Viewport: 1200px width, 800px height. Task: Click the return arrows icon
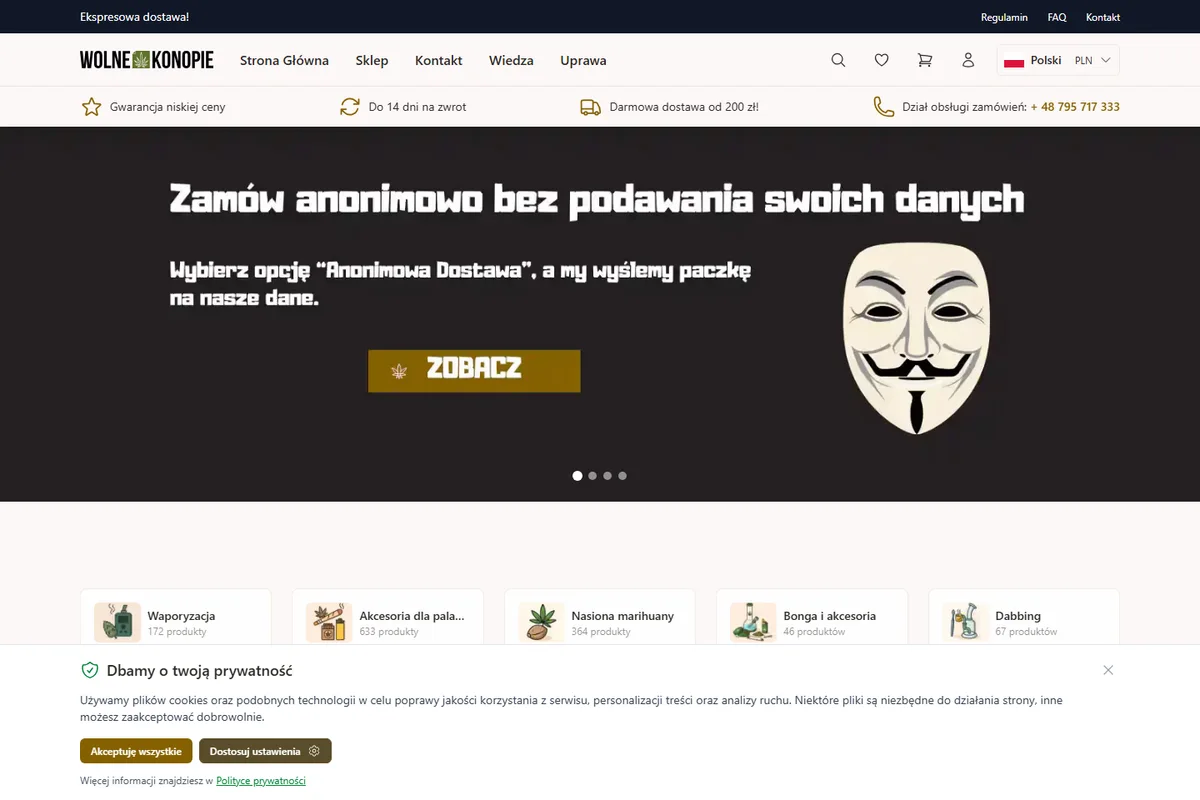[x=350, y=107]
